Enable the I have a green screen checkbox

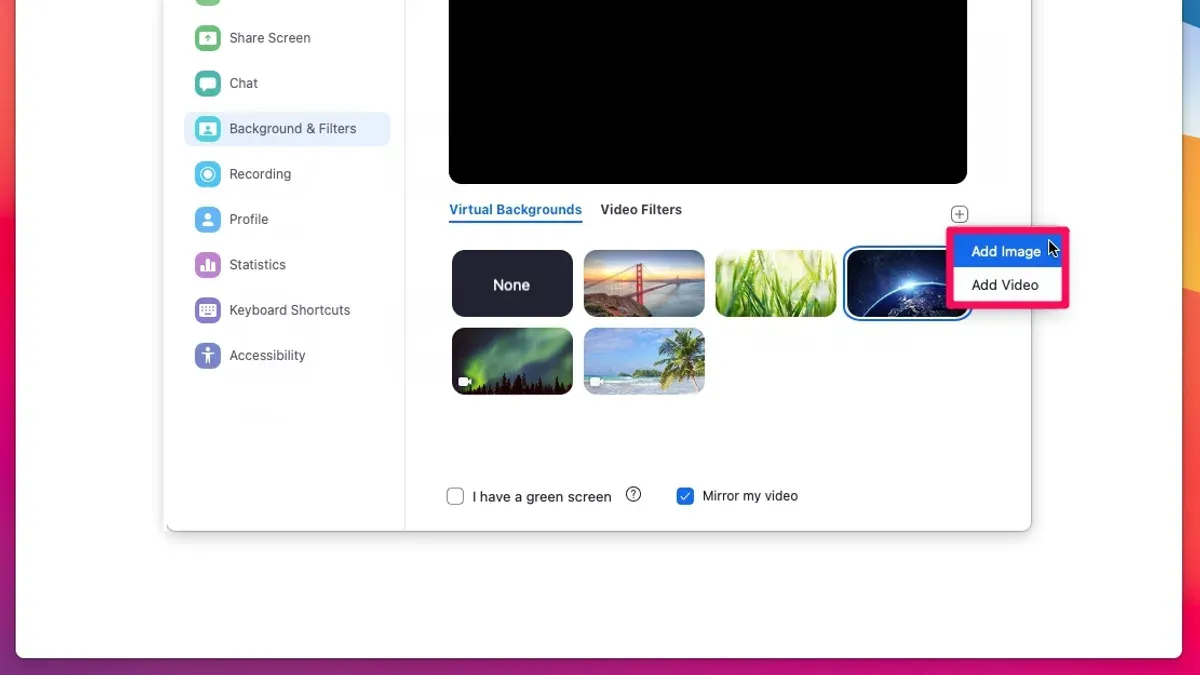455,496
